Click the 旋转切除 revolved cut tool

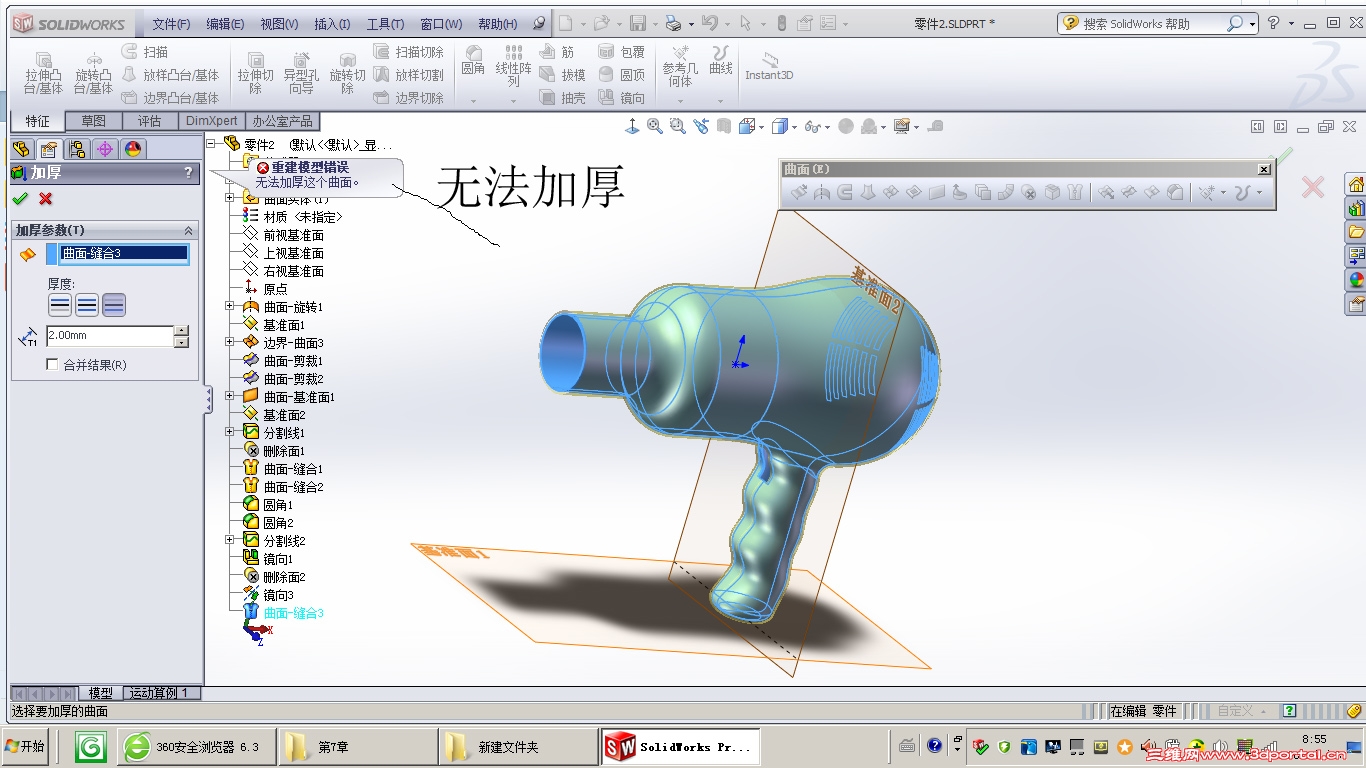tap(347, 74)
